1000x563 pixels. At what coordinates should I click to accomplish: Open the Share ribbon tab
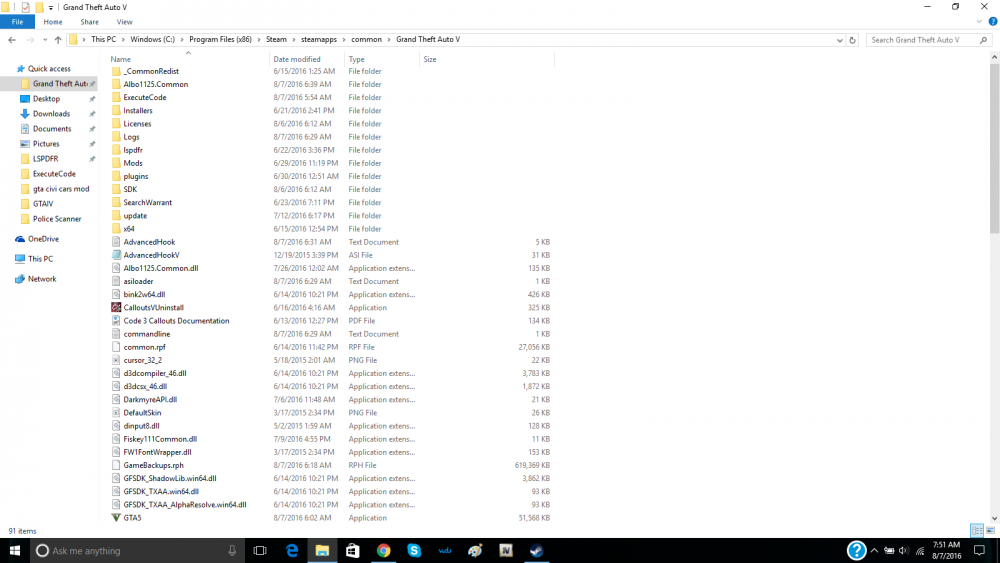(89, 22)
